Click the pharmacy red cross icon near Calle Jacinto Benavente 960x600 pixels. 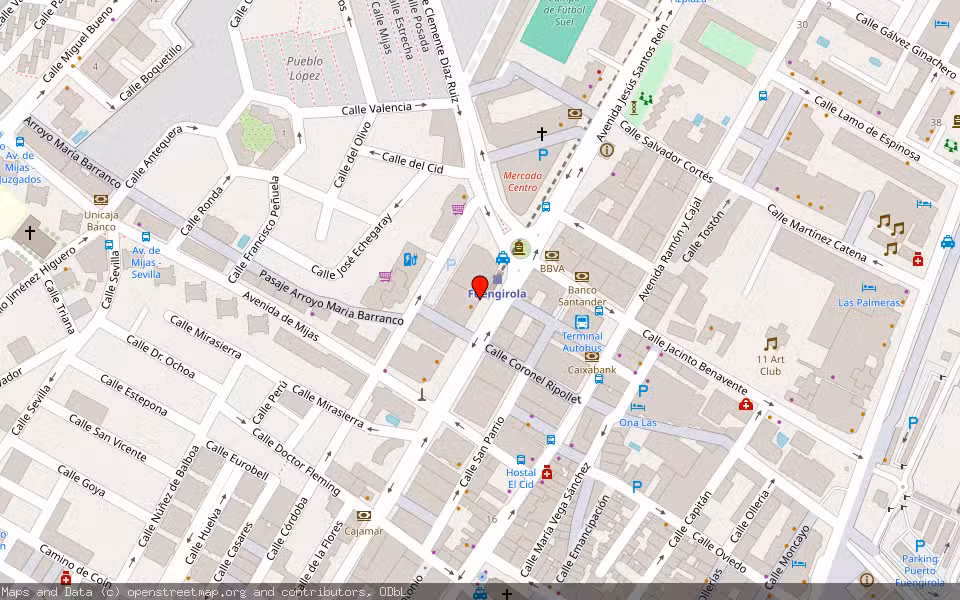pos(746,404)
